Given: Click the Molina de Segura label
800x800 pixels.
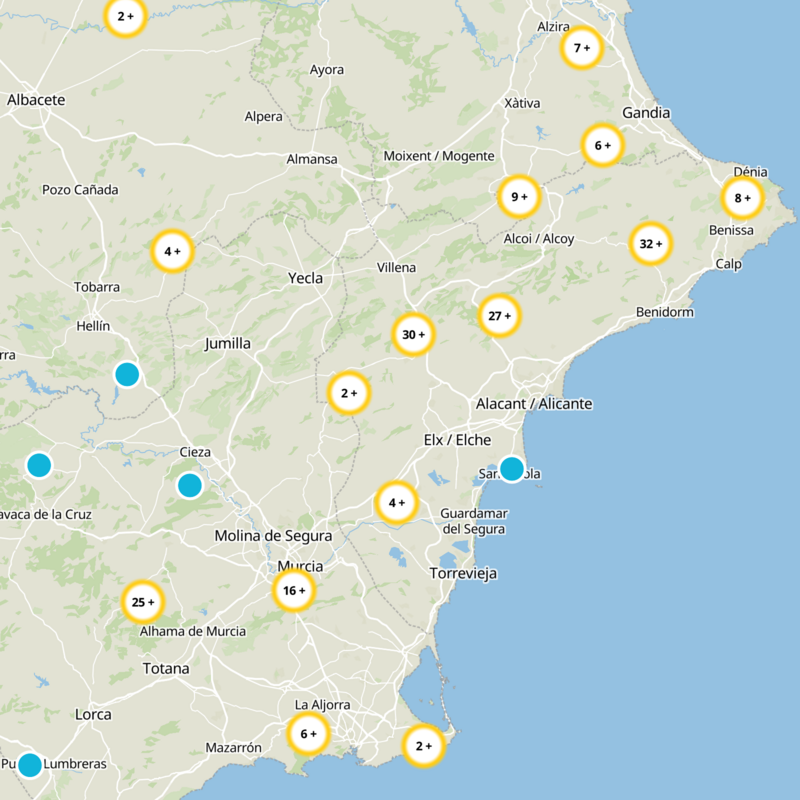Looking at the screenshot, I should 273,536.
